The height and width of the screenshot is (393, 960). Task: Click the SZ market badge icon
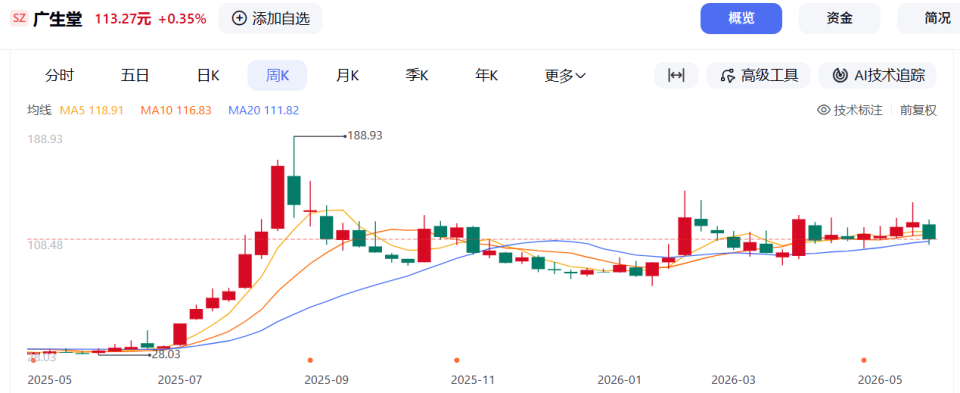(x=19, y=18)
